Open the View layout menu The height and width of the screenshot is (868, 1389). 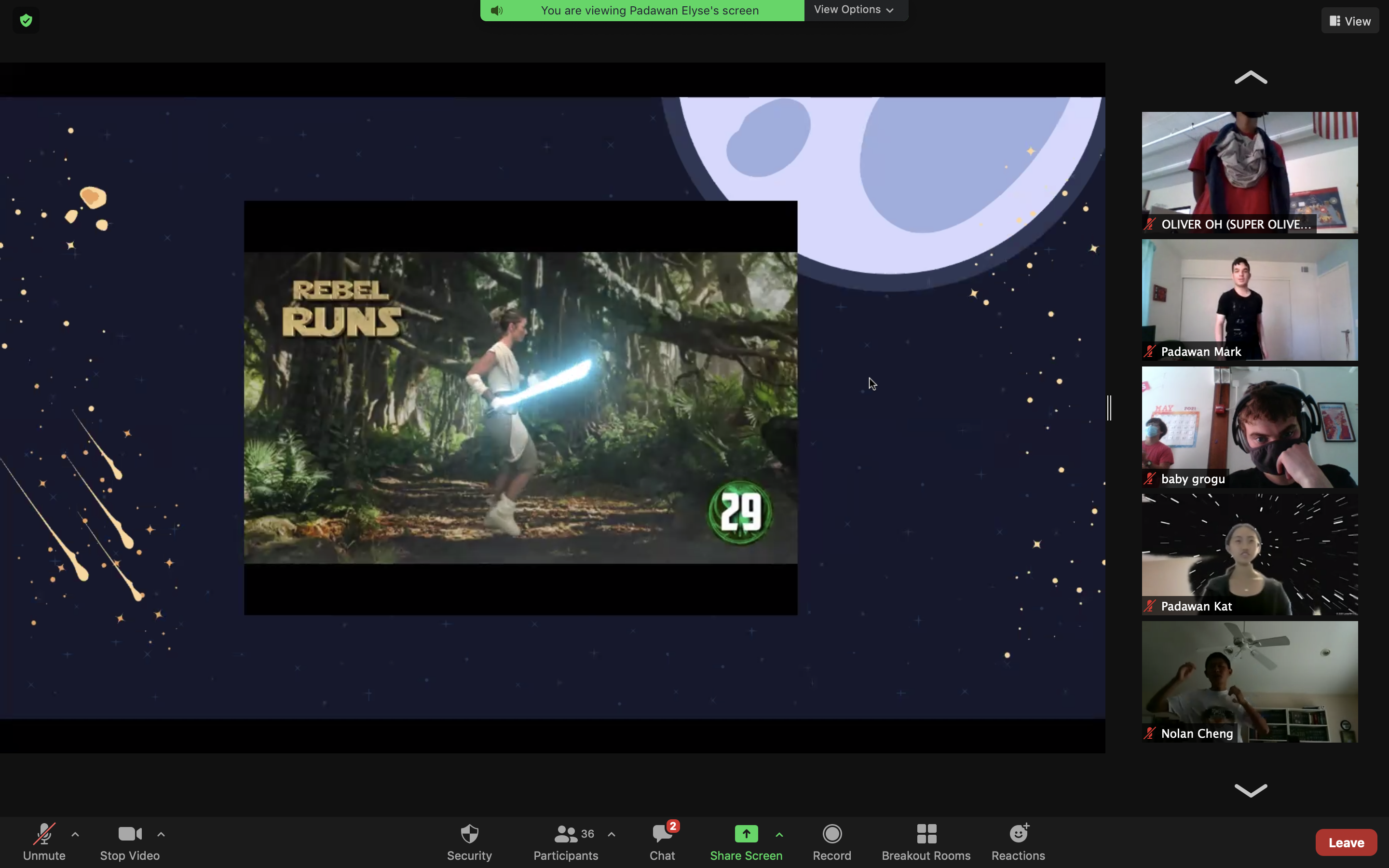(1350, 21)
